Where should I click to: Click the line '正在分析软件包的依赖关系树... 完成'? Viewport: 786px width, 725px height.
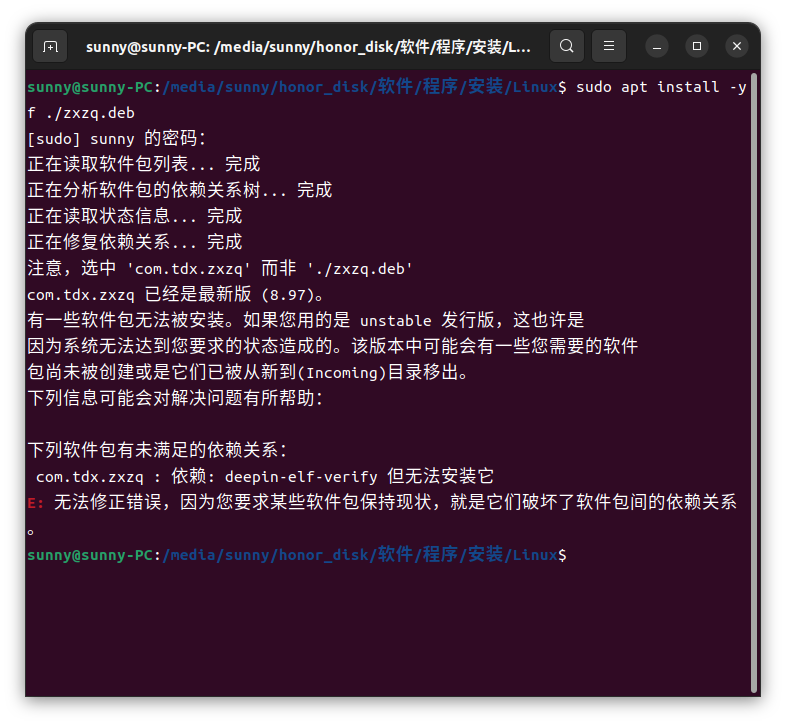pos(179,191)
